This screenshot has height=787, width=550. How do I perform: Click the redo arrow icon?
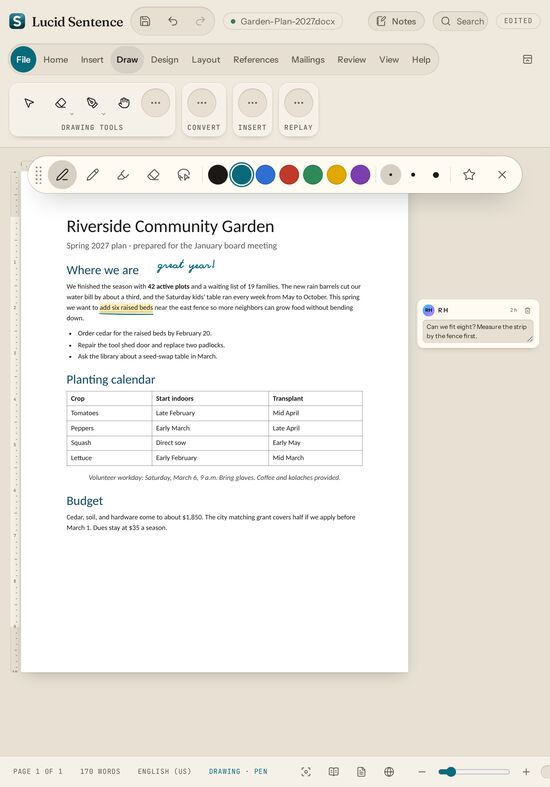click(200, 21)
